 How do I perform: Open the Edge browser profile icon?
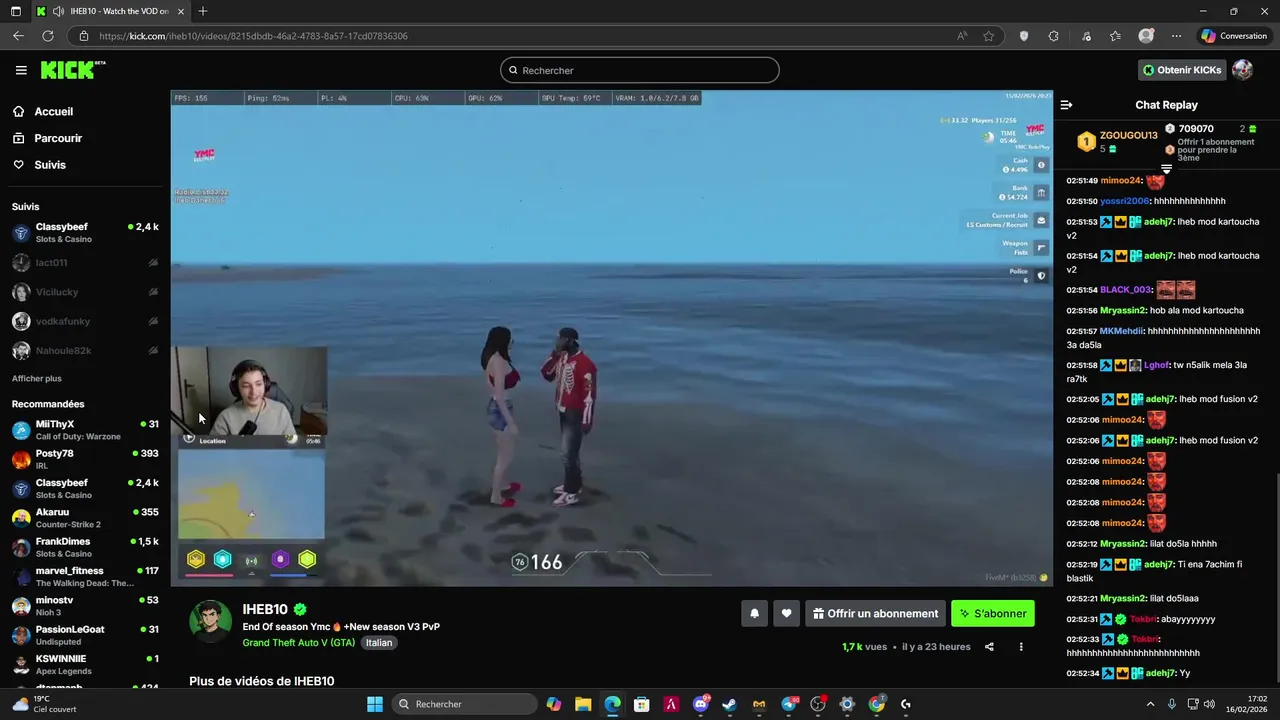pos(1146,36)
